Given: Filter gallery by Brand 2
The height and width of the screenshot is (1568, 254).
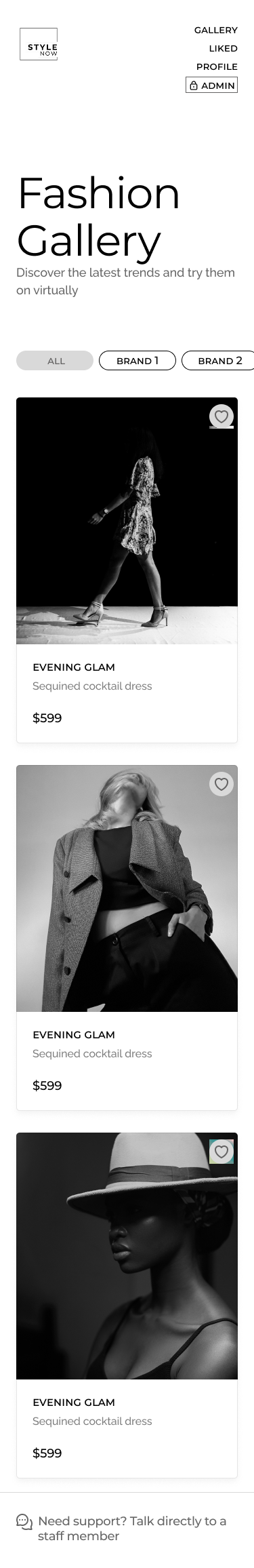Looking at the screenshot, I should pyautogui.click(x=218, y=360).
